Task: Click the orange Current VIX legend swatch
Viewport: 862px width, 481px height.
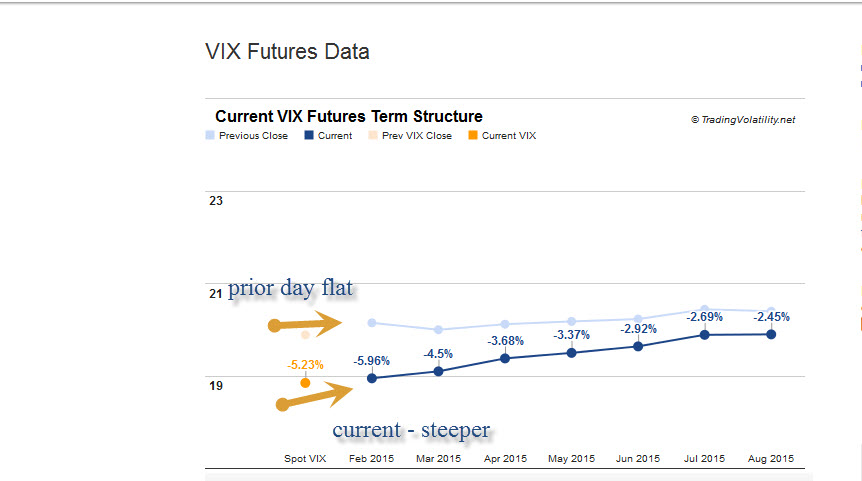Action: point(473,135)
